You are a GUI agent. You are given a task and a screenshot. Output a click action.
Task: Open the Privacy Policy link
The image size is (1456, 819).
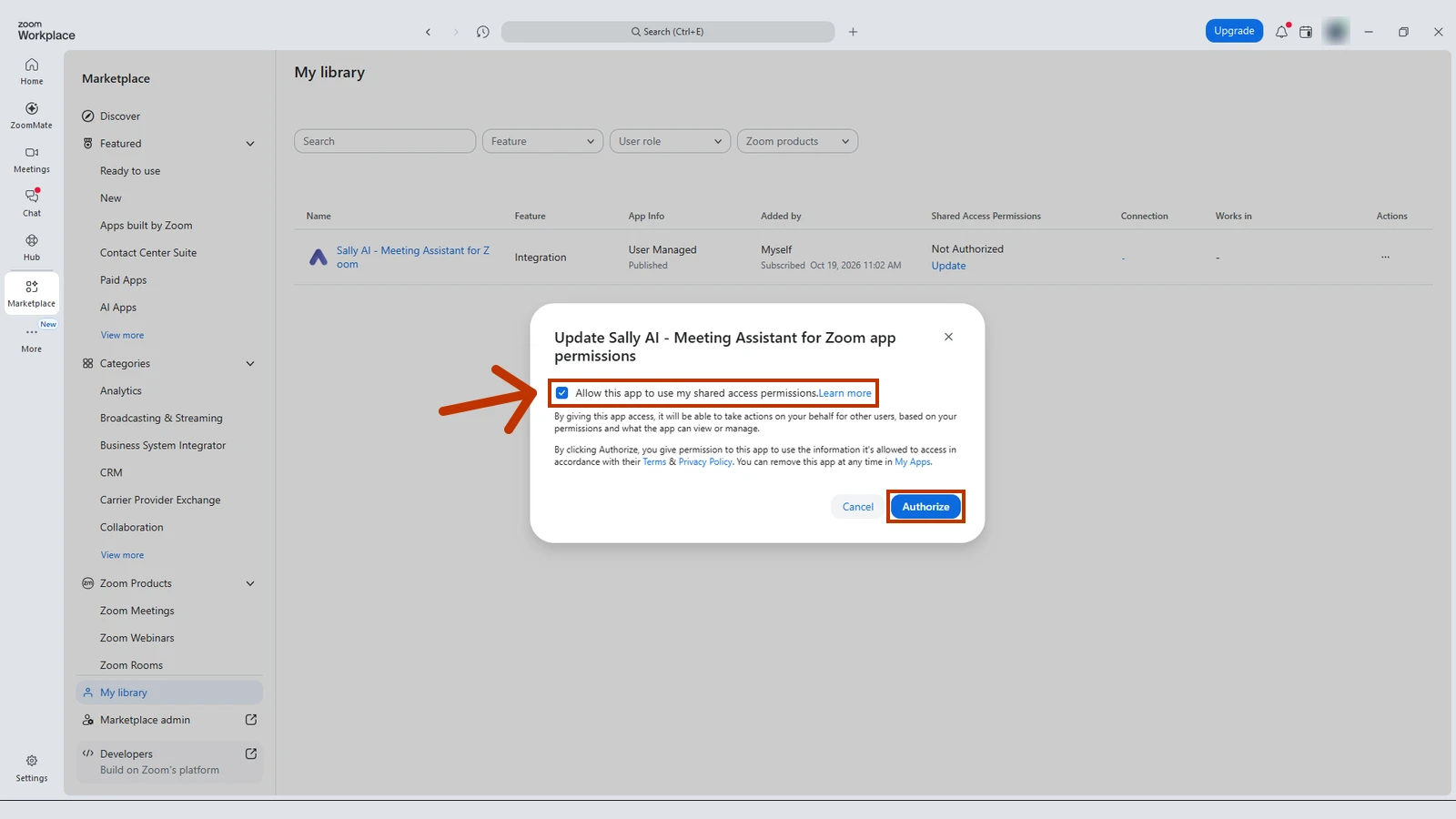point(705,462)
